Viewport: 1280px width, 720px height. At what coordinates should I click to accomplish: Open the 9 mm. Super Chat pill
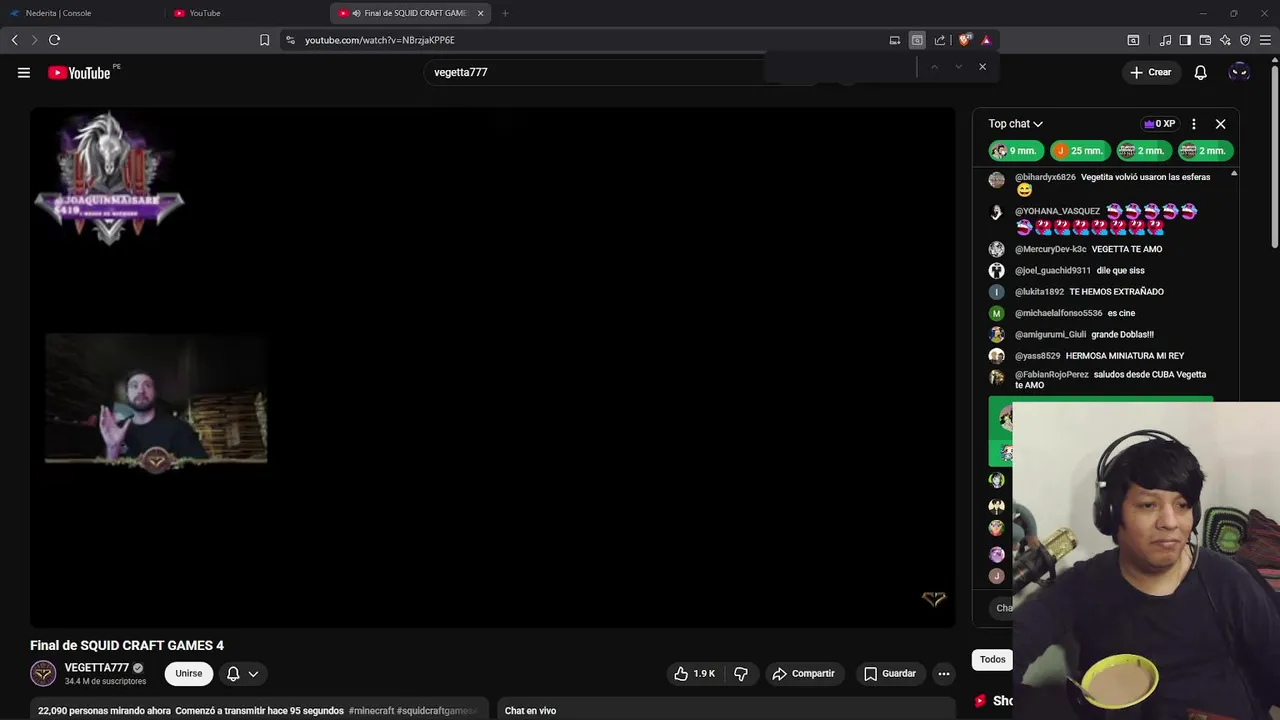pos(1015,151)
